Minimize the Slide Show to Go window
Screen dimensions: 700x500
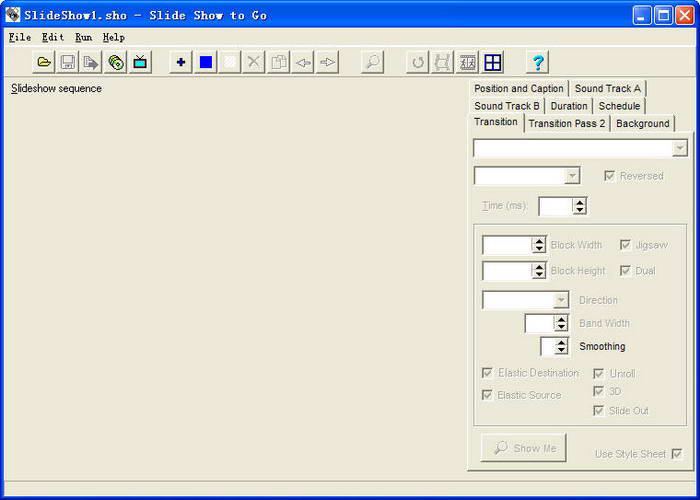642,16
